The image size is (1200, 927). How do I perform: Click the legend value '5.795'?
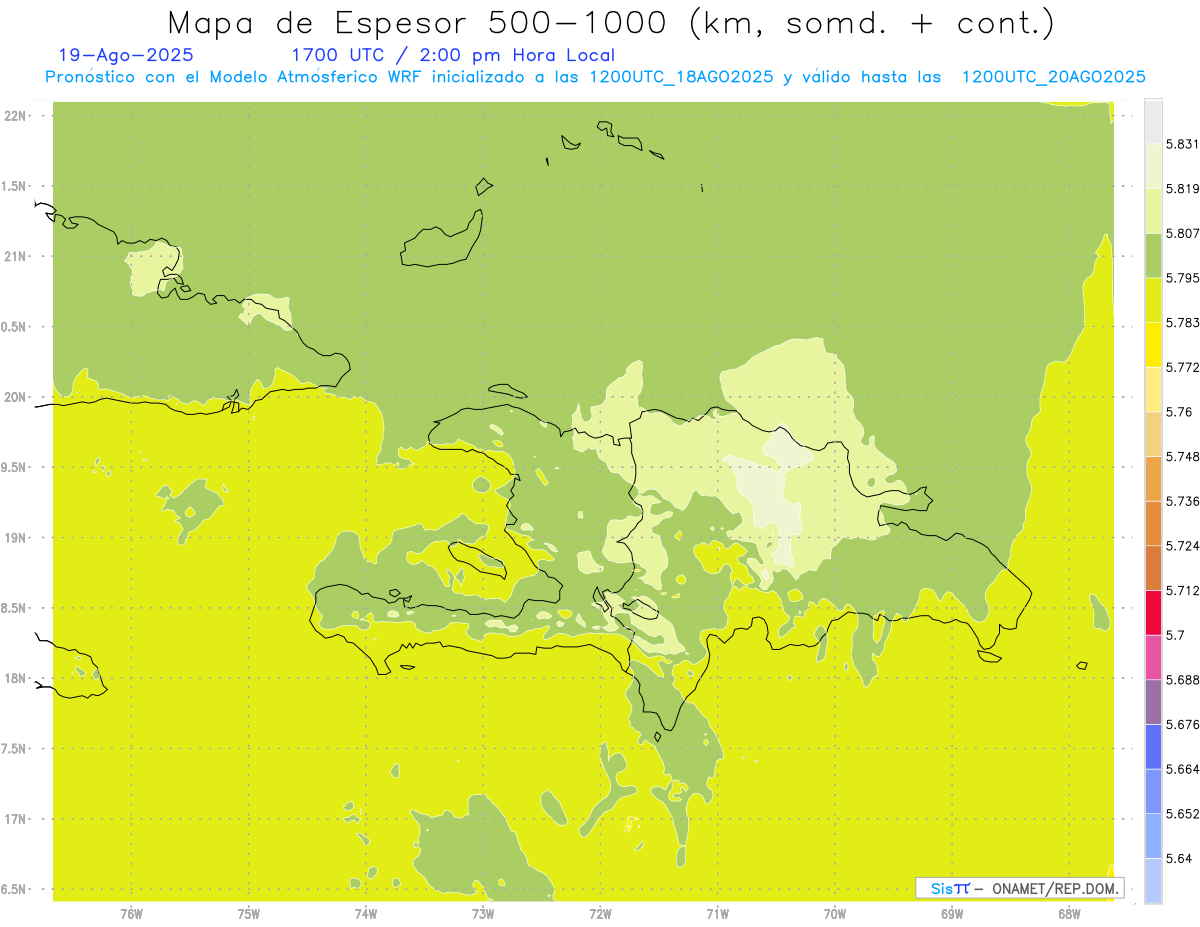tap(1182, 278)
